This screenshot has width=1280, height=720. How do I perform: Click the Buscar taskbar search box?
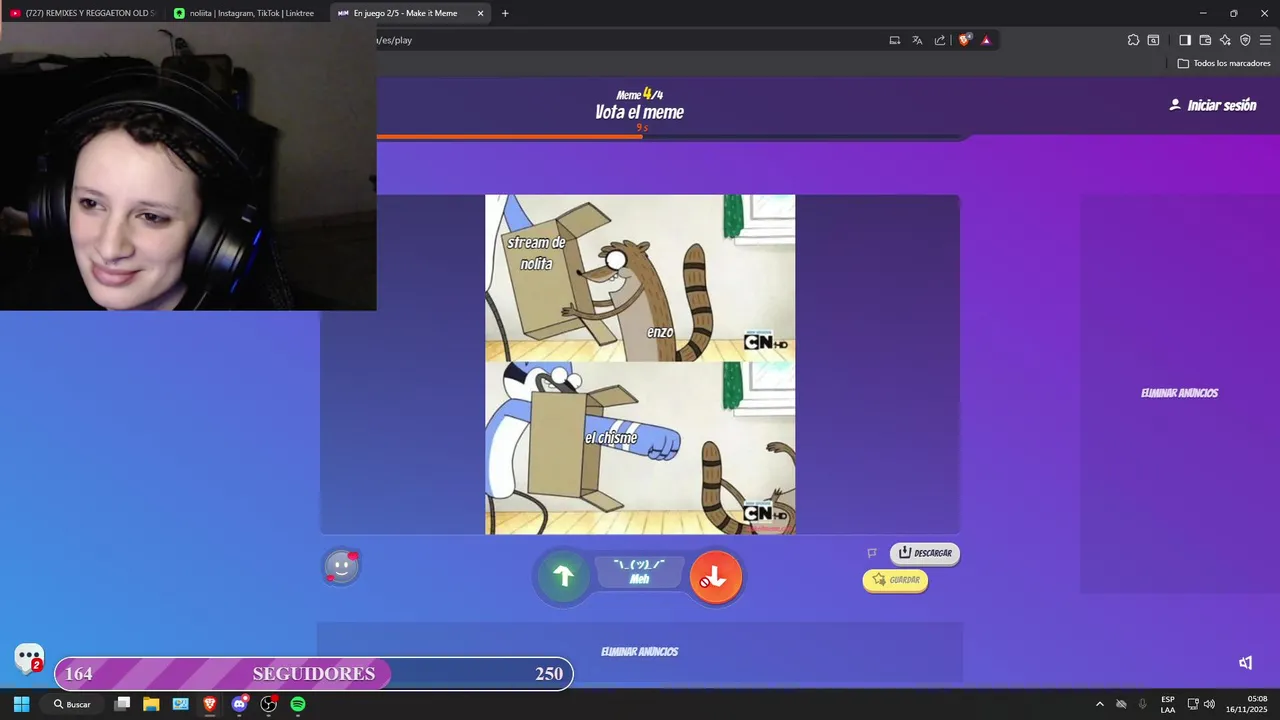(72, 704)
